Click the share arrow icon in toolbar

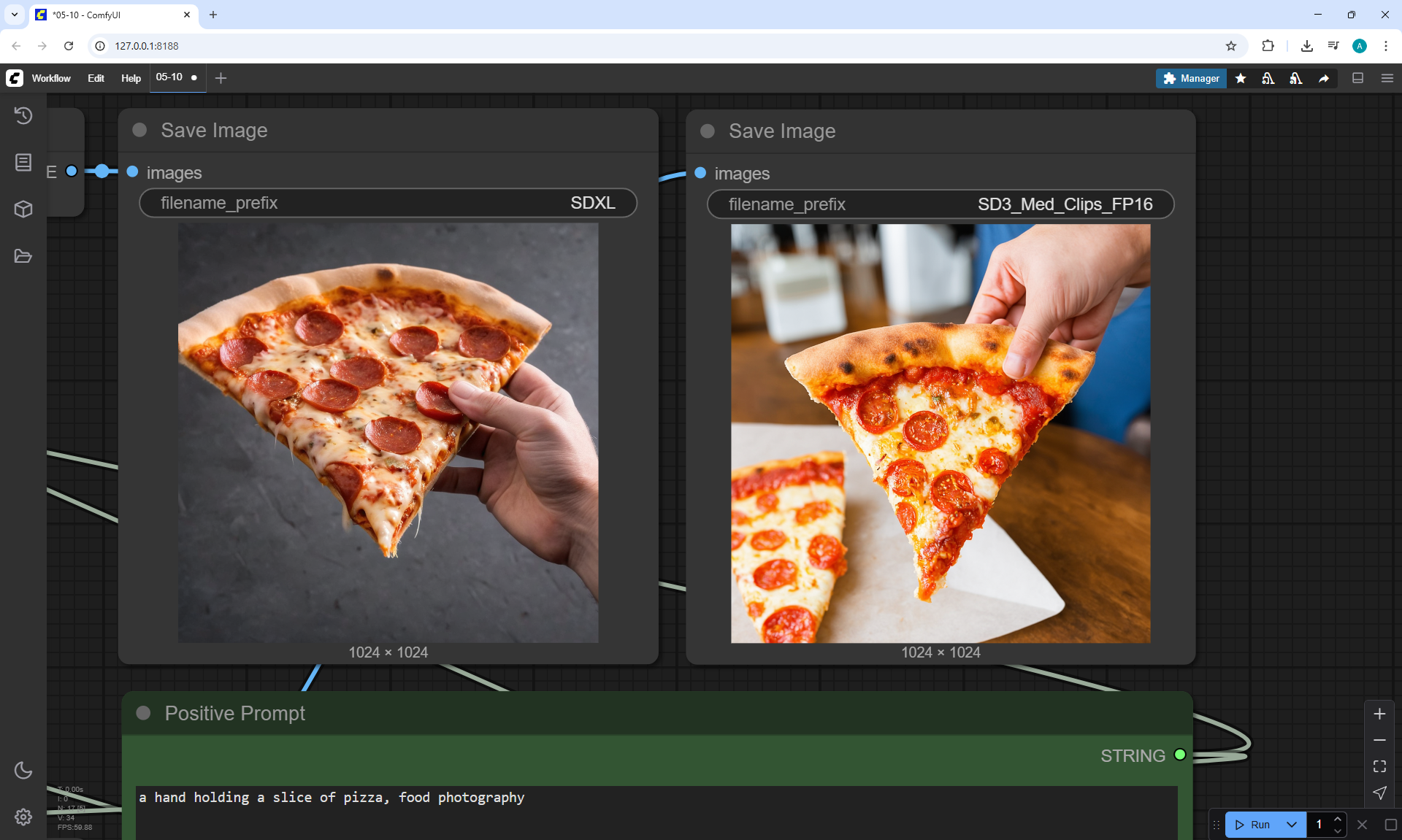1324,78
